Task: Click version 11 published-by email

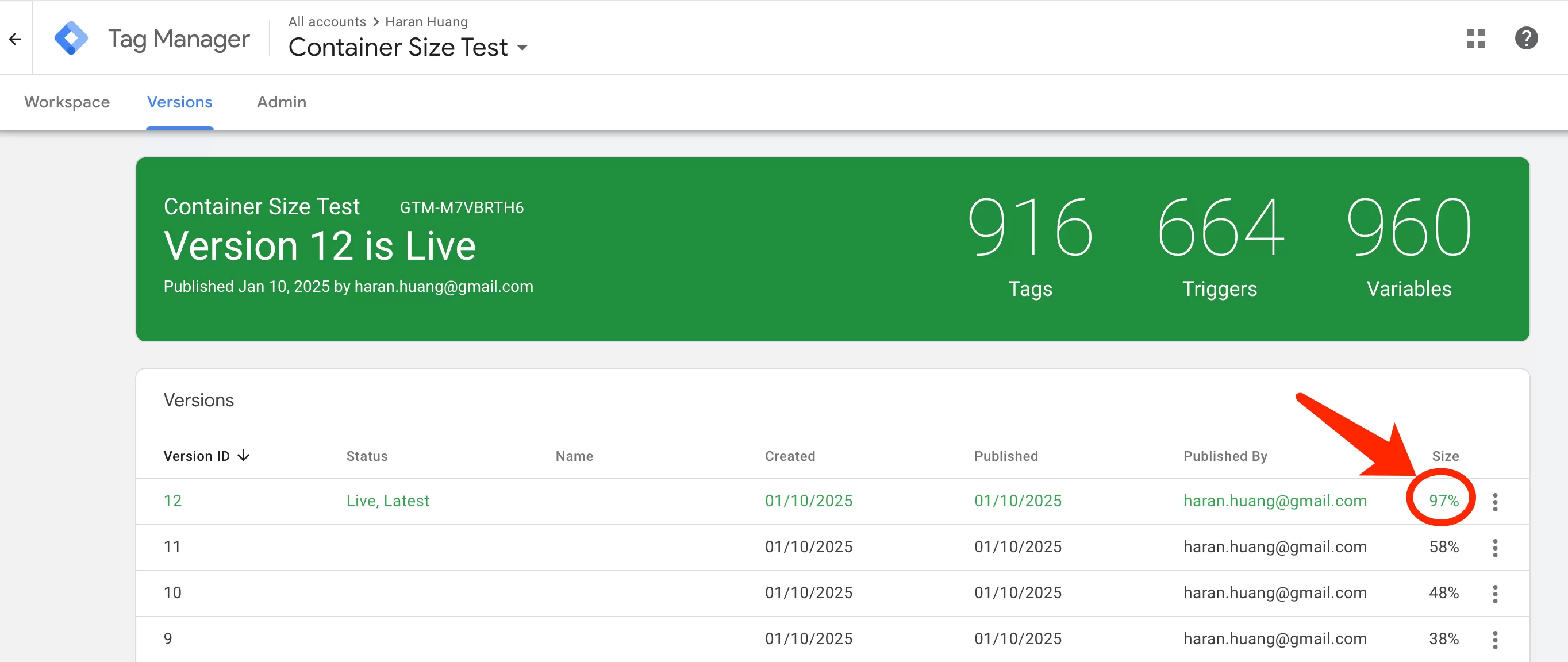Action: point(1275,547)
